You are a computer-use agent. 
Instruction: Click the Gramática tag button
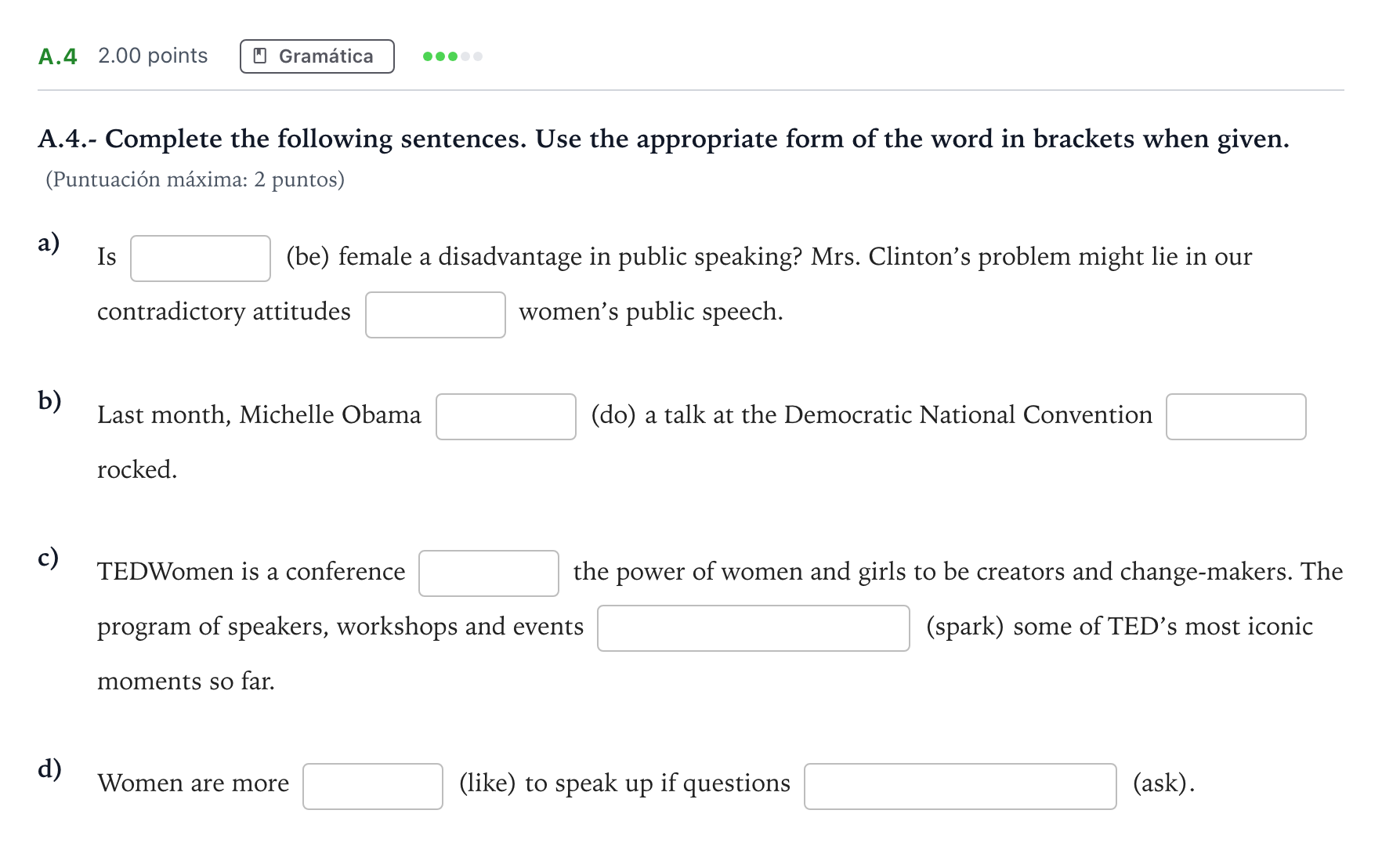[x=317, y=56]
